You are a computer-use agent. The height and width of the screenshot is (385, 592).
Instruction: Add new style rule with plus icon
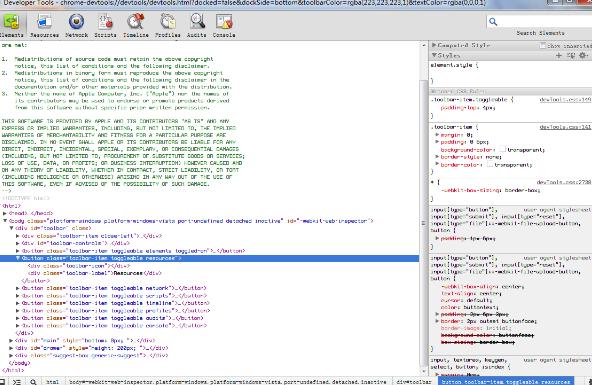click(x=559, y=55)
